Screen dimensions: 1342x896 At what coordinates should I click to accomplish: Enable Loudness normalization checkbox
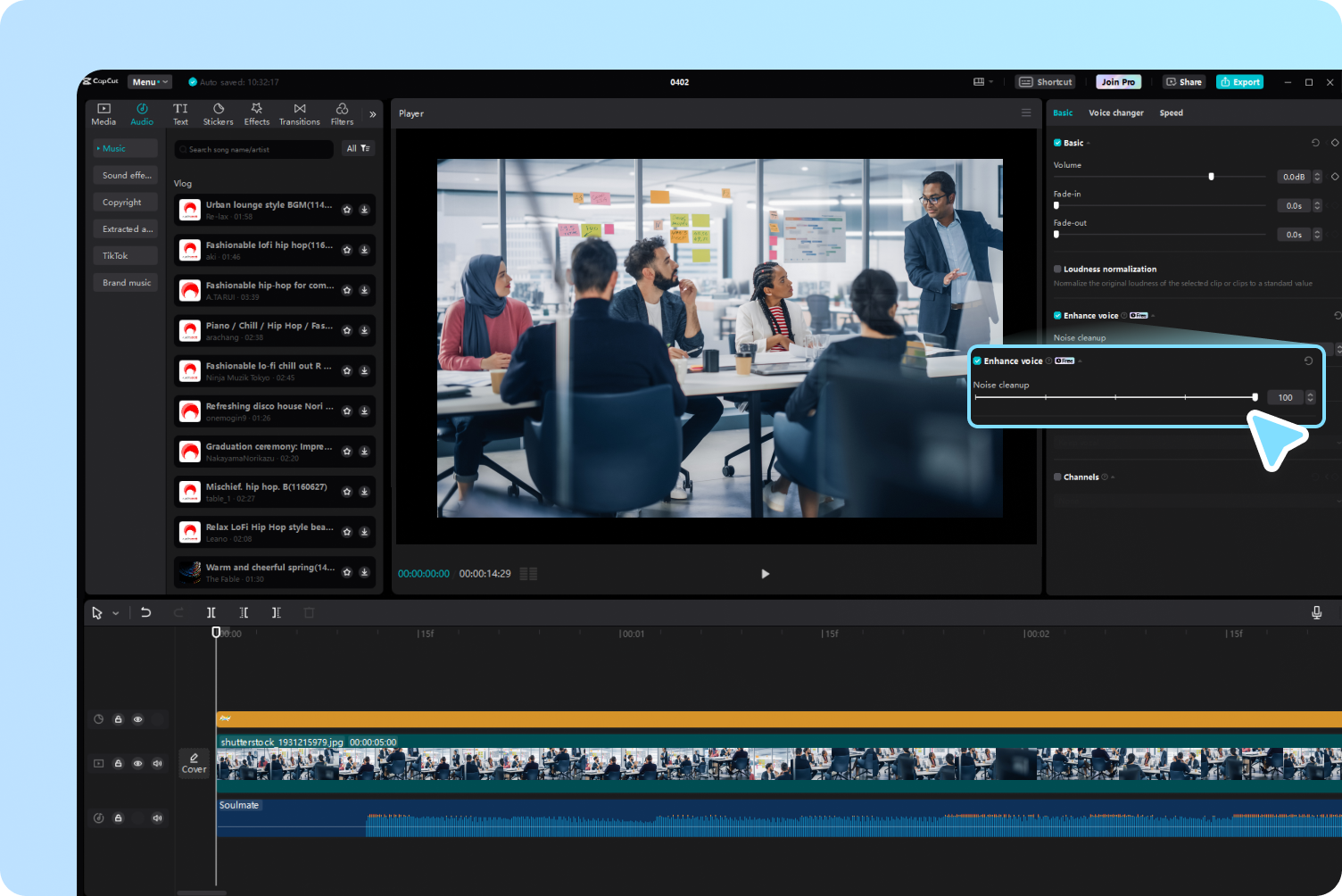pyautogui.click(x=1057, y=269)
